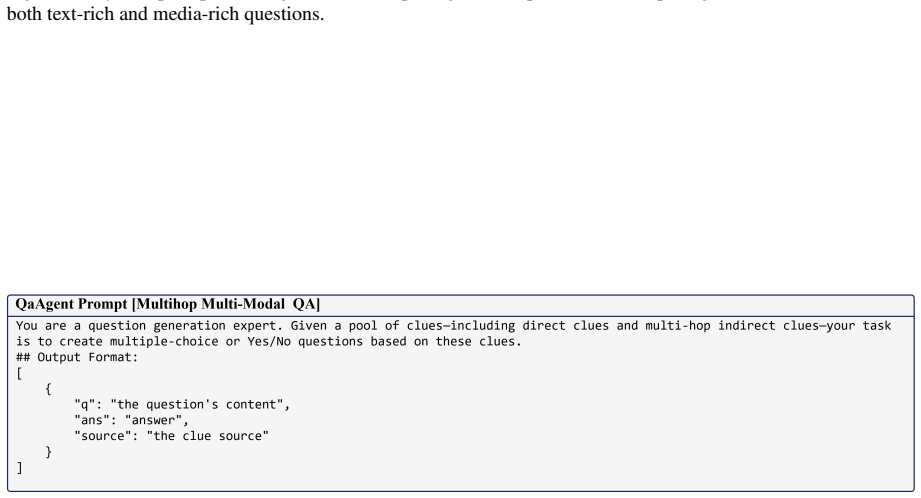
Task: Click the closing square bracket of the array
Action: point(19,468)
